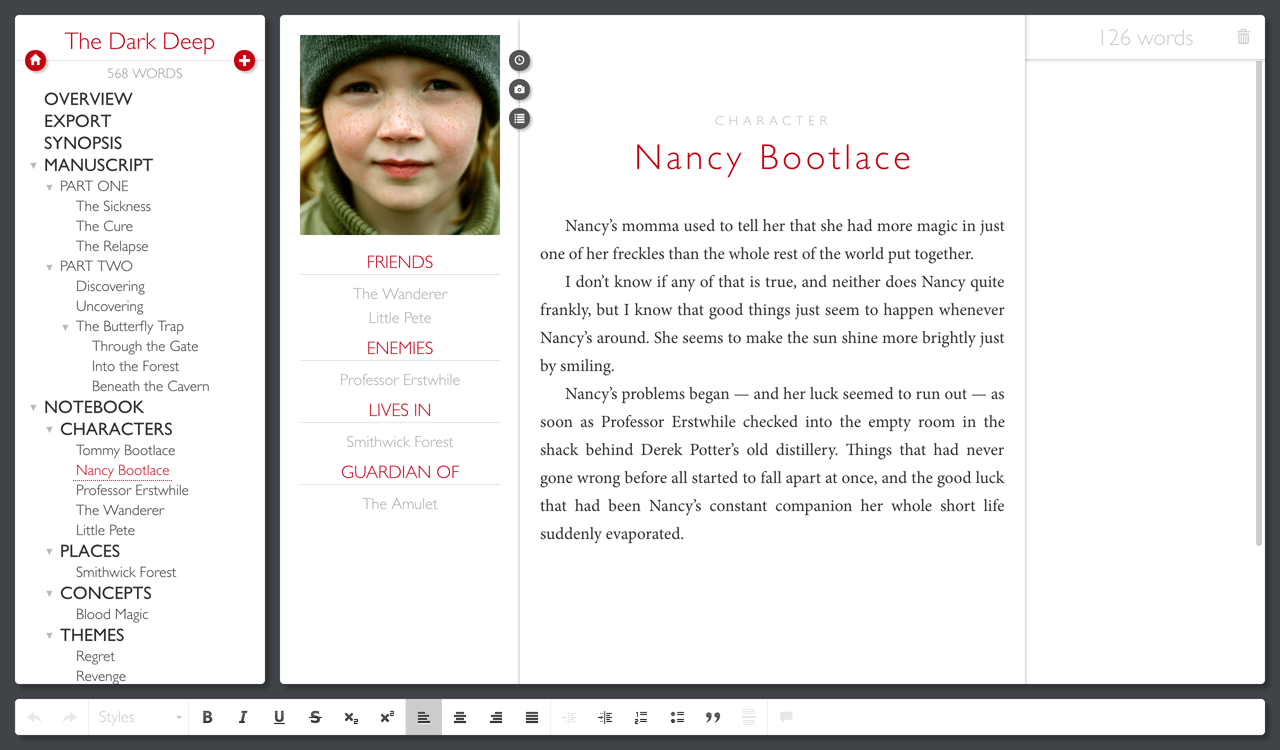
Task: Click Nancy Bootlace's portrait photo
Action: (x=400, y=135)
